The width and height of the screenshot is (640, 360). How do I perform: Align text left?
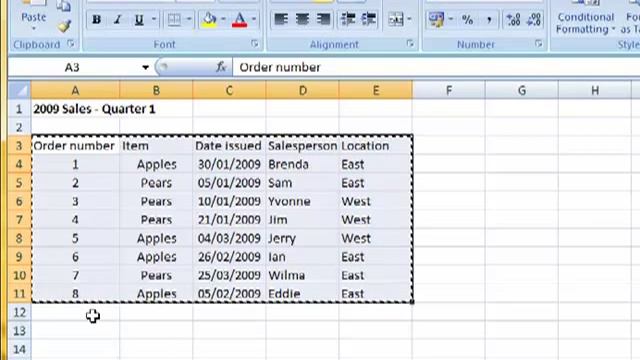pyautogui.click(x=281, y=19)
